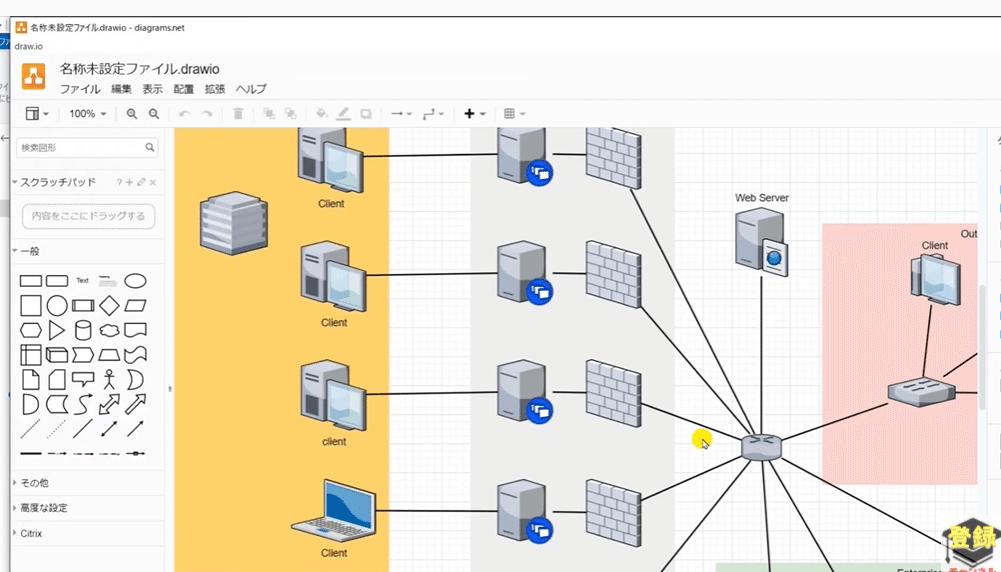
Task: Select the ellipse shape in palette
Action: point(135,281)
